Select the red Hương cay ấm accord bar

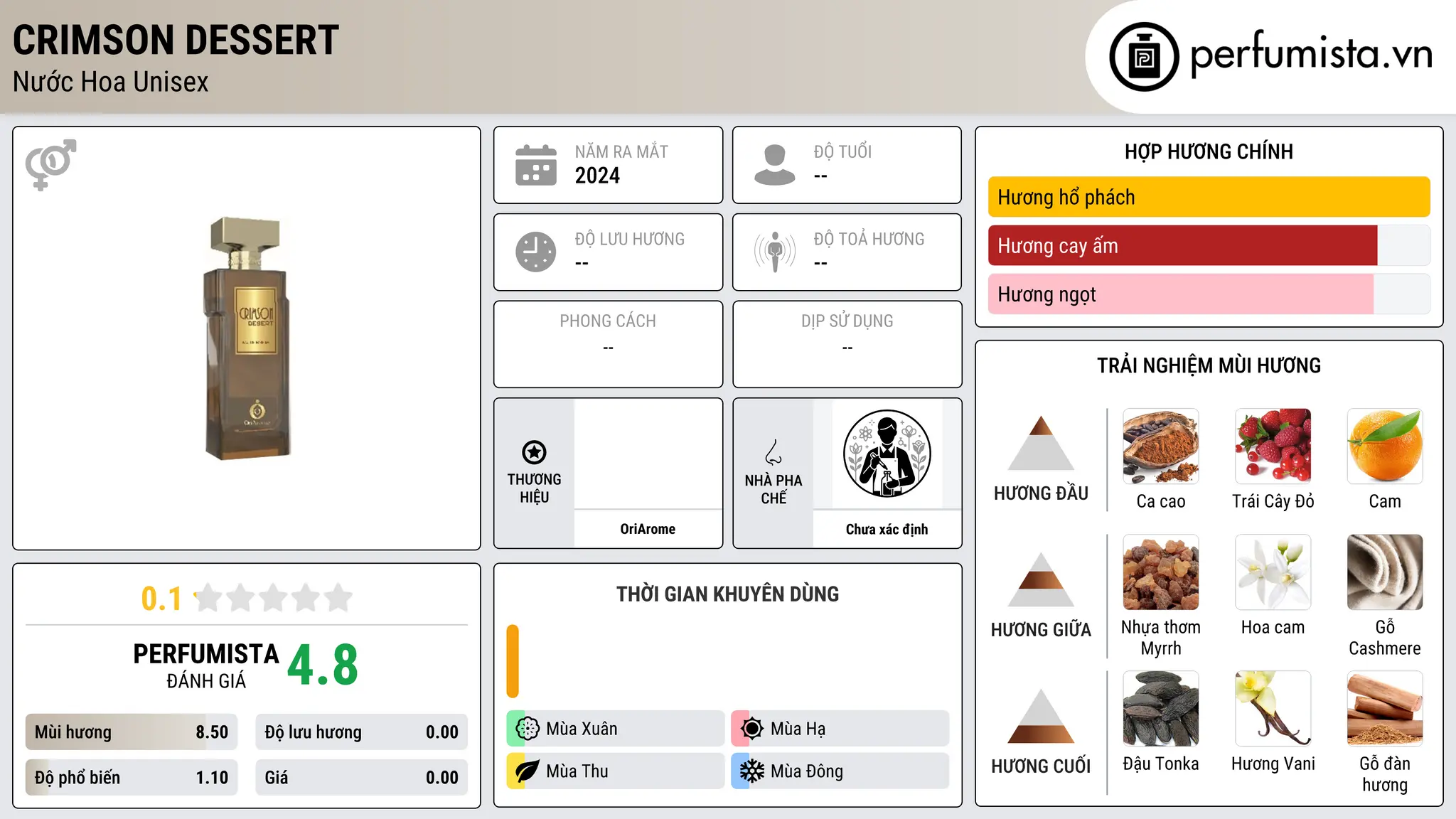[x=1182, y=245]
